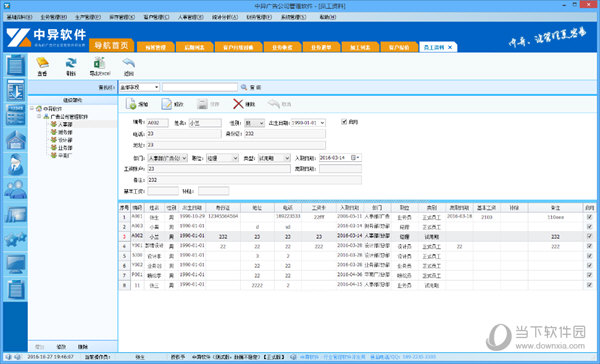Open the sidebar form list icon below download icon
This screenshot has width=600, height=364.
(16, 115)
